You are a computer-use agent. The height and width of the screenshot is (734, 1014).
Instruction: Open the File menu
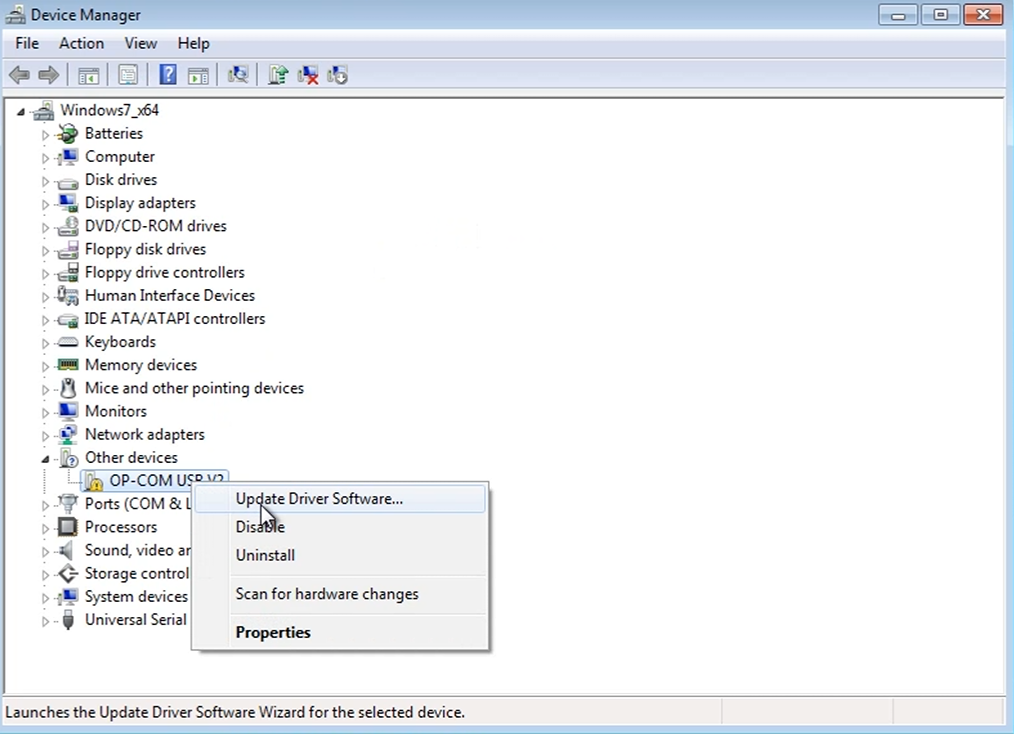(x=27, y=43)
